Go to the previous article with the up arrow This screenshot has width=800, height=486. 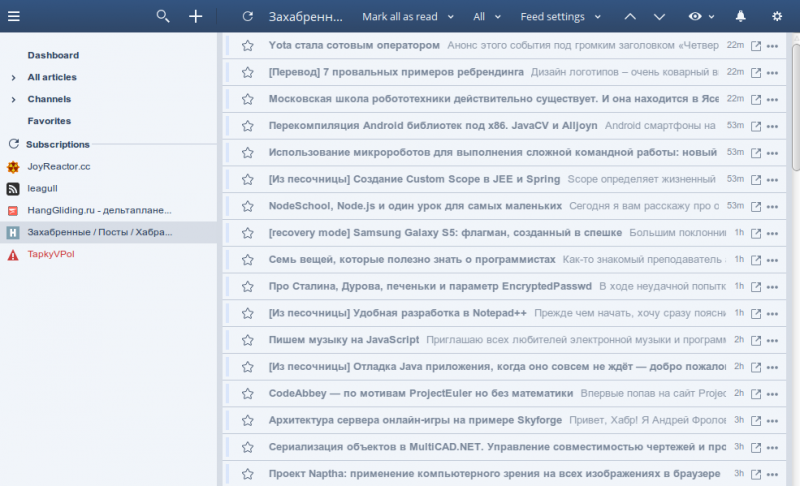click(x=629, y=16)
